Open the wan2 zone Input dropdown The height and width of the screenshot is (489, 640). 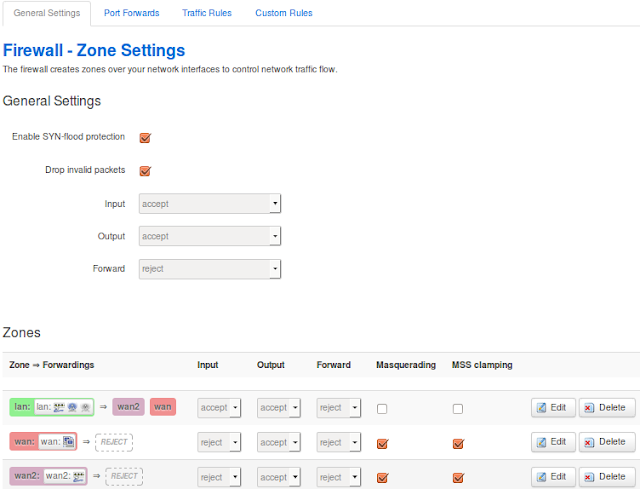coord(219,477)
